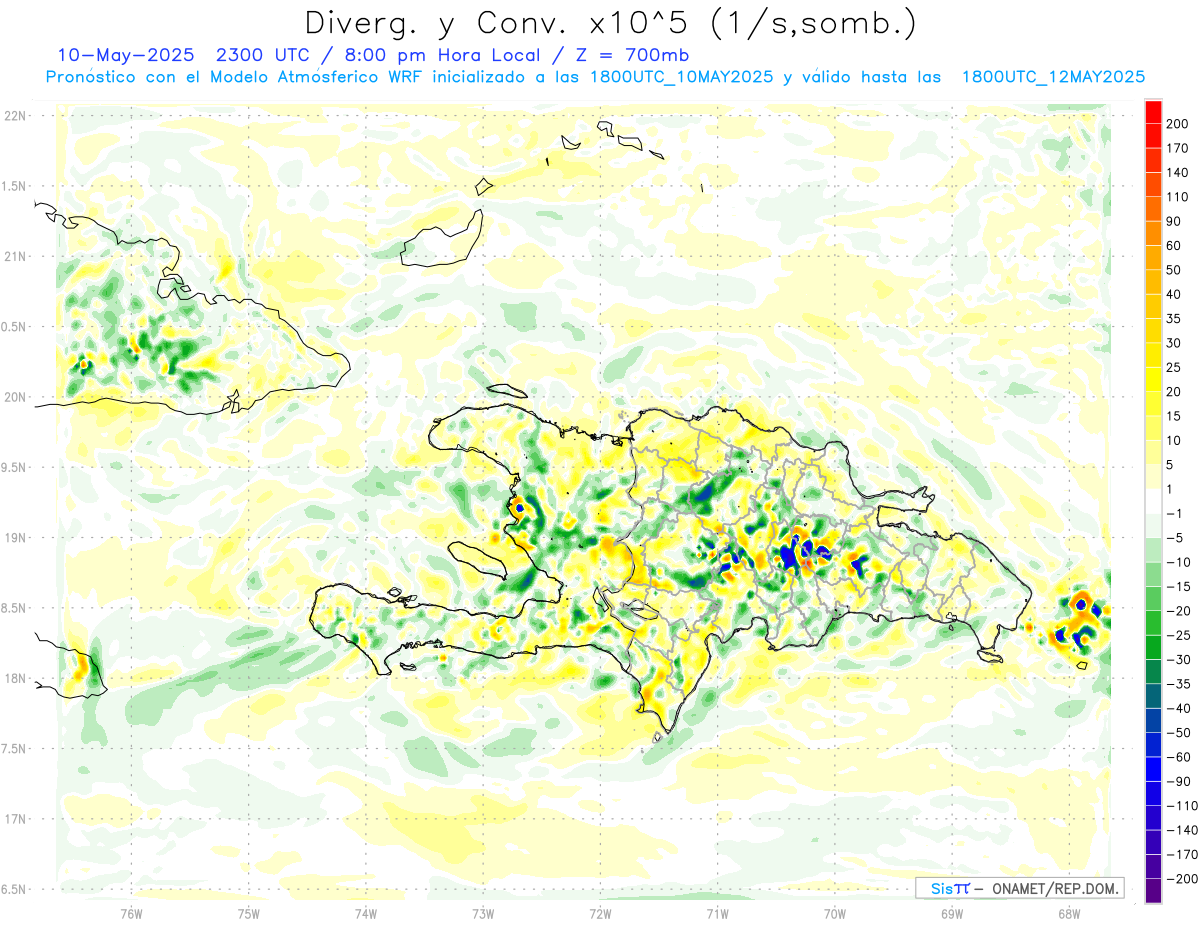The image size is (1200, 927).
Task: Click the positive 50 color scale value
Action: tap(1174, 270)
